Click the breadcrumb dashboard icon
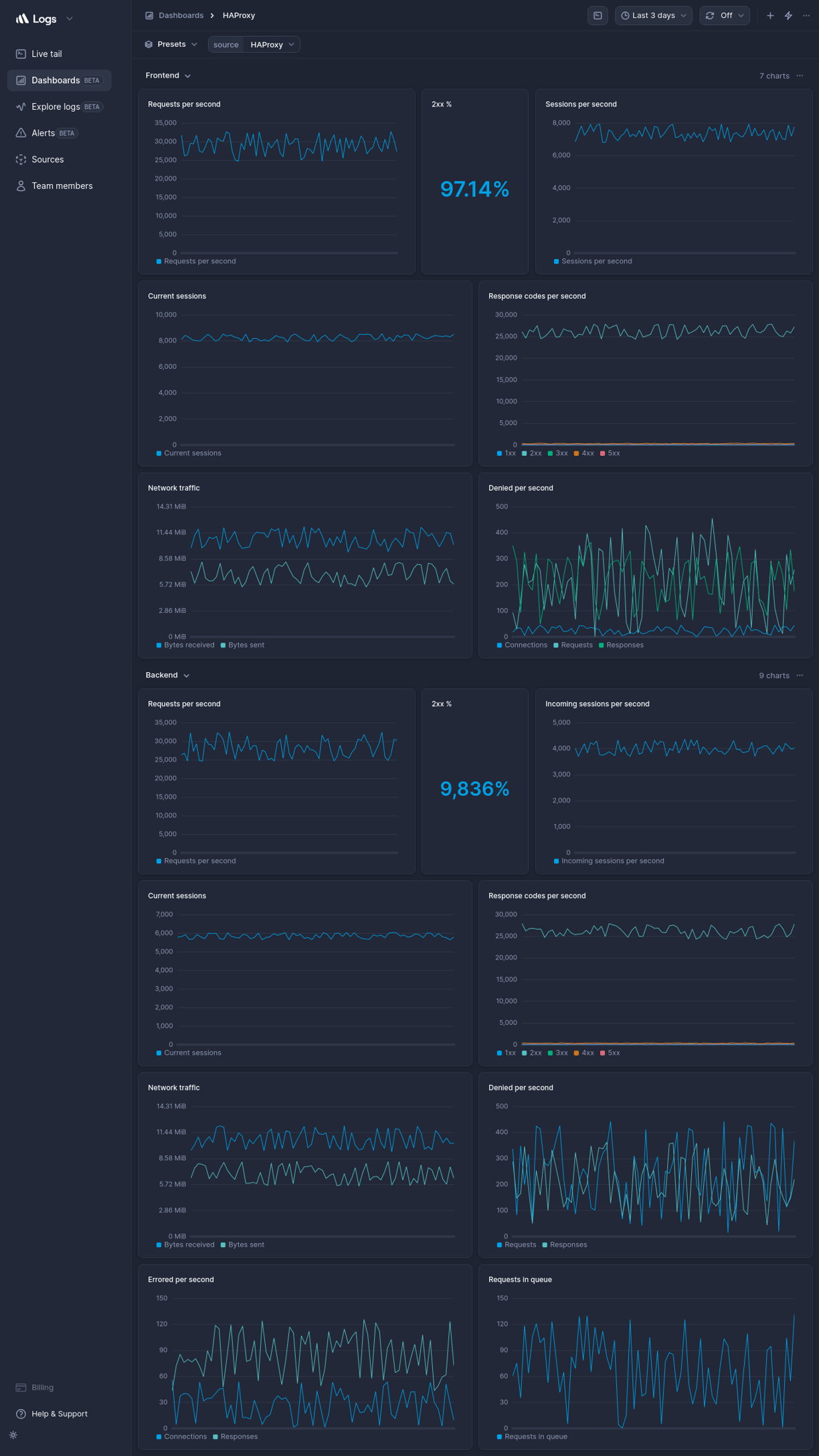 click(x=149, y=15)
